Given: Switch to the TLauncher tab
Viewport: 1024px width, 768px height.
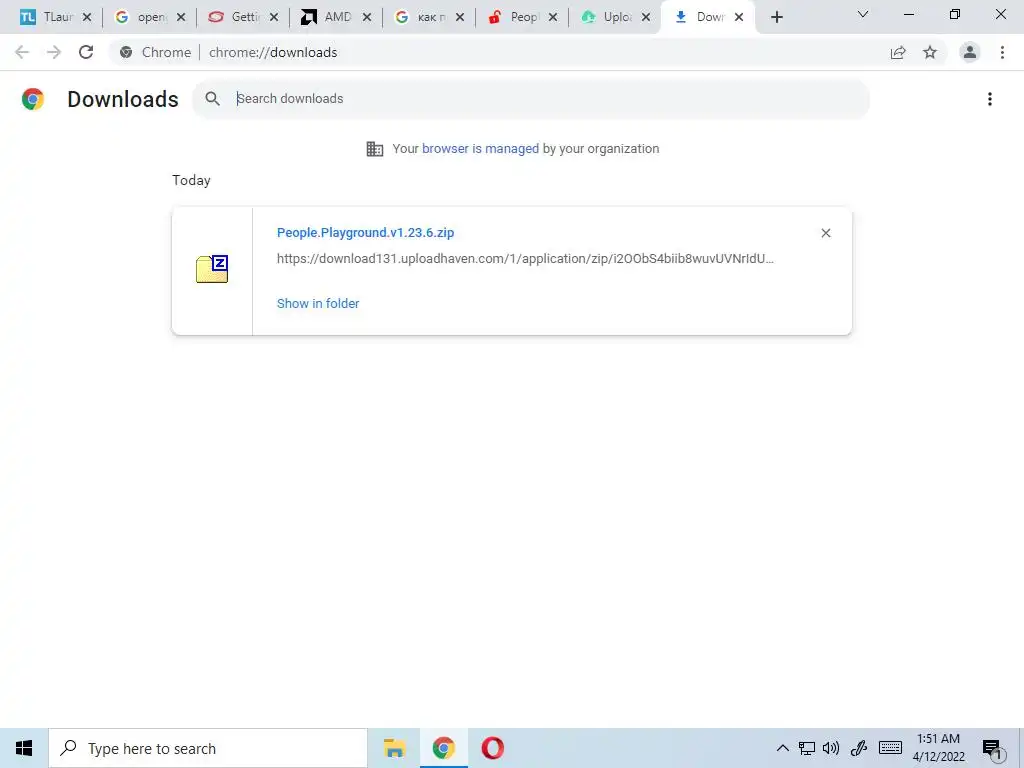Looking at the screenshot, I should 46,17.
